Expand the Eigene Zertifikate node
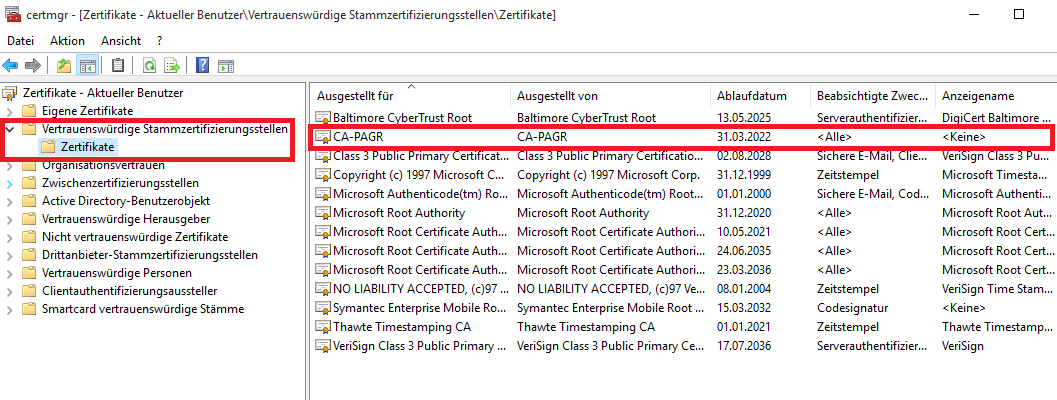The height and width of the screenshot is (400, 1057). pos(9,111)
